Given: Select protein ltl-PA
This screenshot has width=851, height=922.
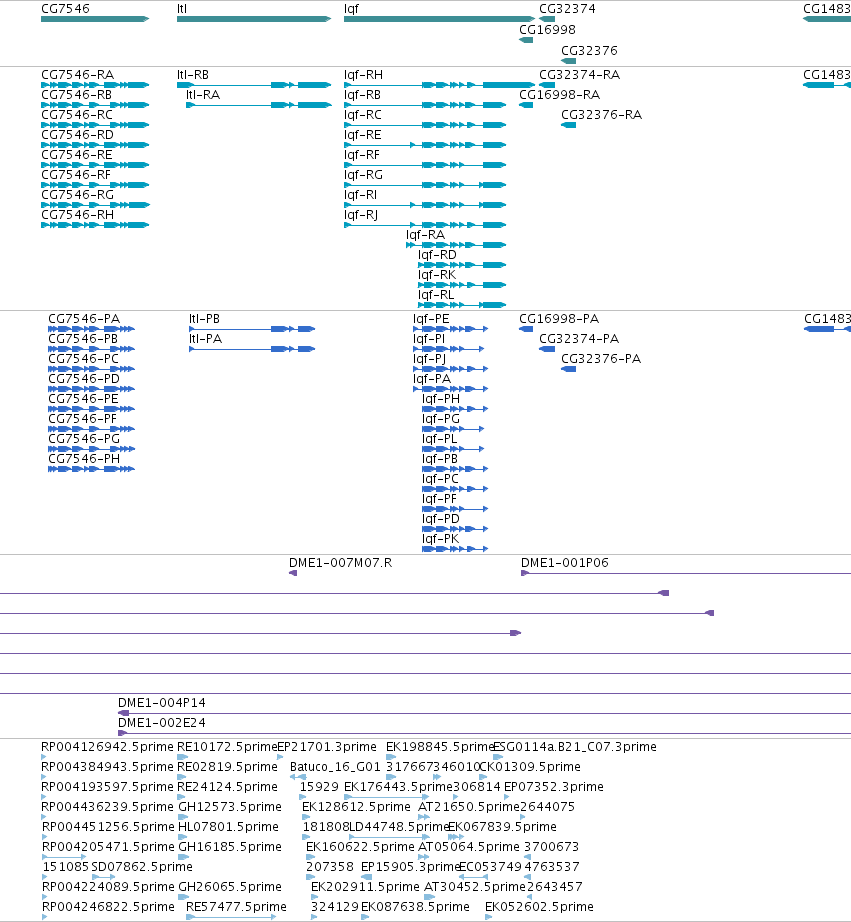Looking at the screenshot, I should (206, 339).
